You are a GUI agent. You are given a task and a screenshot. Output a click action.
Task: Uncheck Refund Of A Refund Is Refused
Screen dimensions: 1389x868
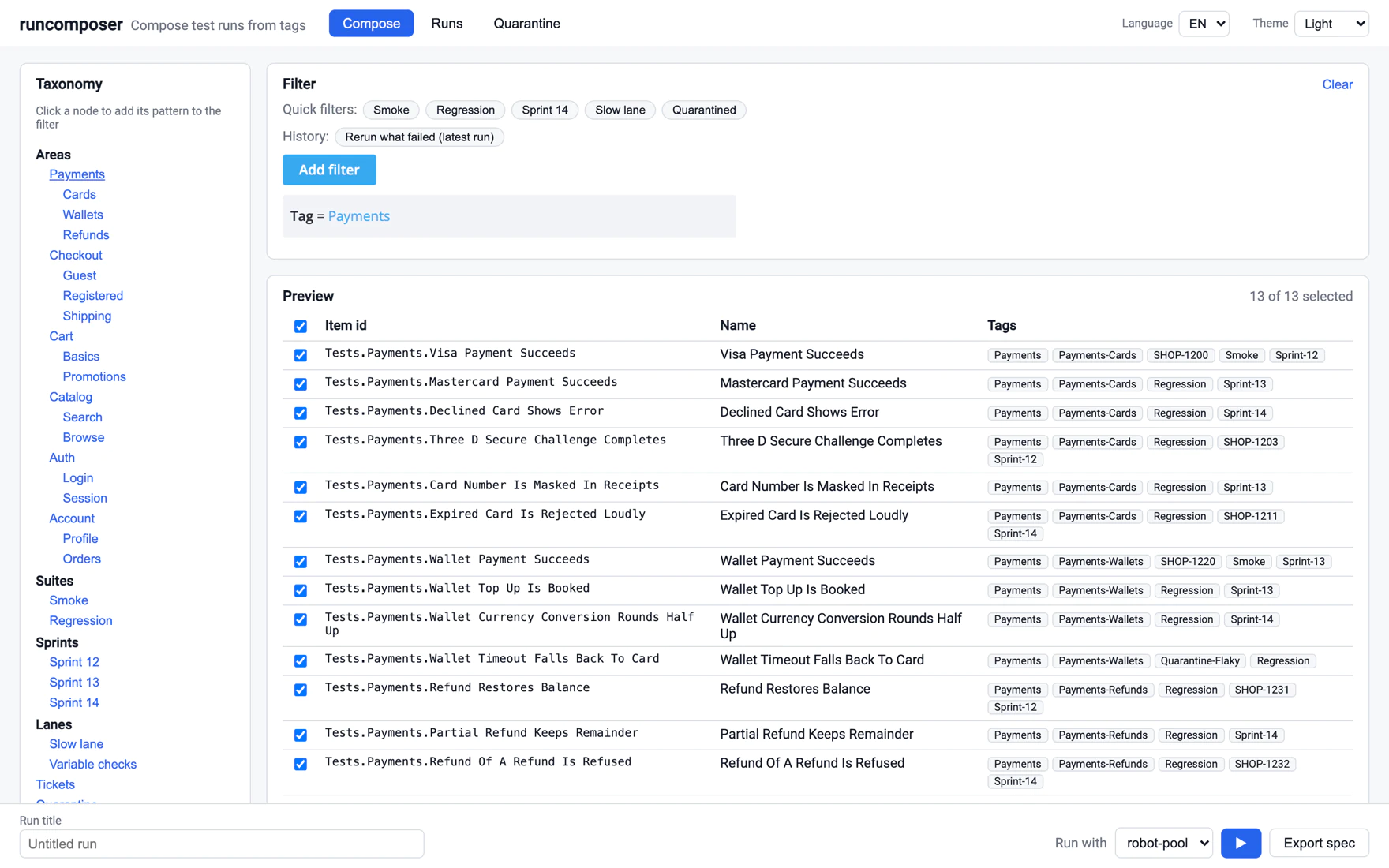[x=301, y=764]
